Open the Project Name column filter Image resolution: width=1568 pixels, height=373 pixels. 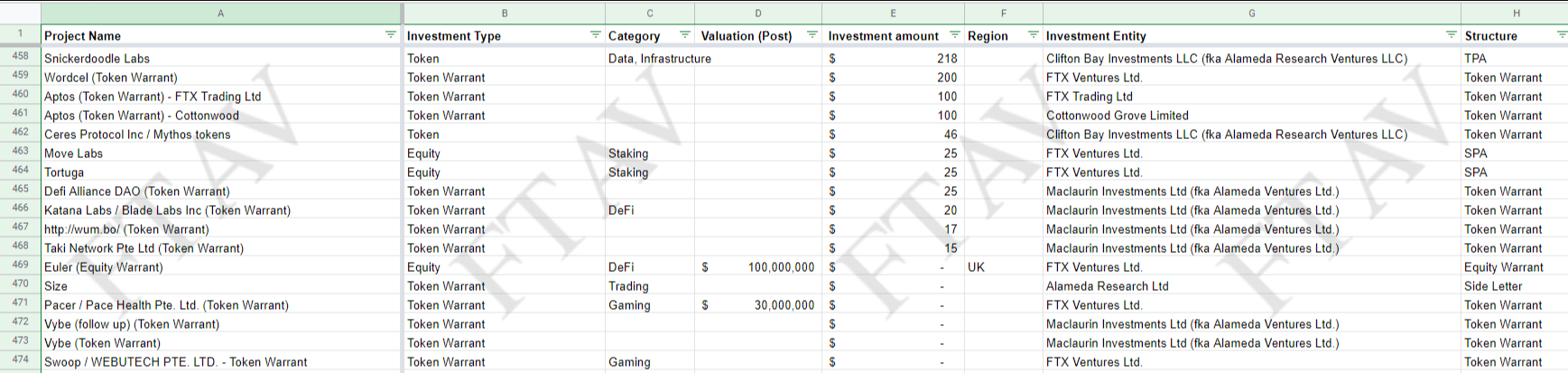click(391, 35)
